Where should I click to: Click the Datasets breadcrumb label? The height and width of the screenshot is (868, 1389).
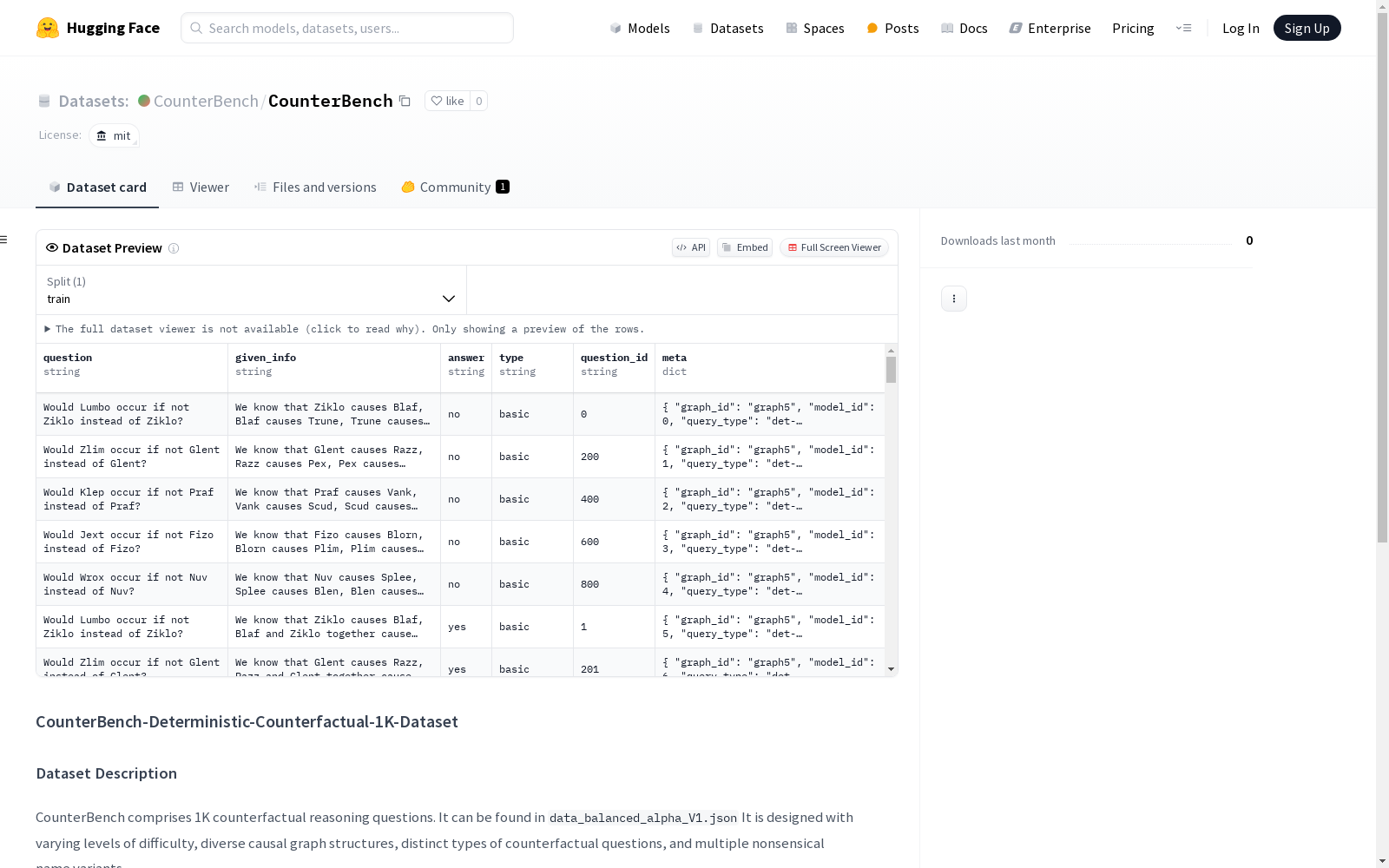[94, 101]
